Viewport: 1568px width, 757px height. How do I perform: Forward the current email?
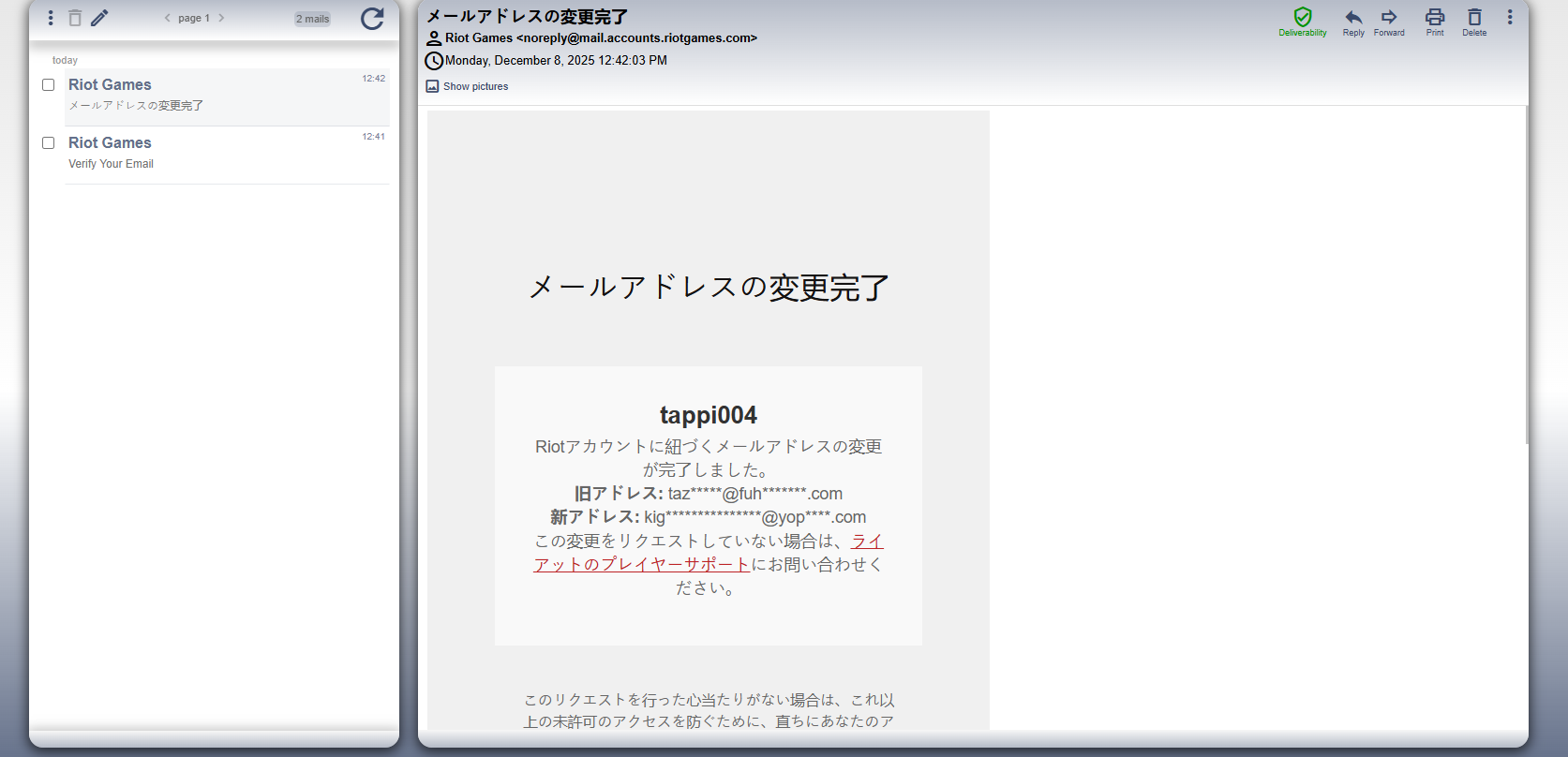(x=1389, y=22)
